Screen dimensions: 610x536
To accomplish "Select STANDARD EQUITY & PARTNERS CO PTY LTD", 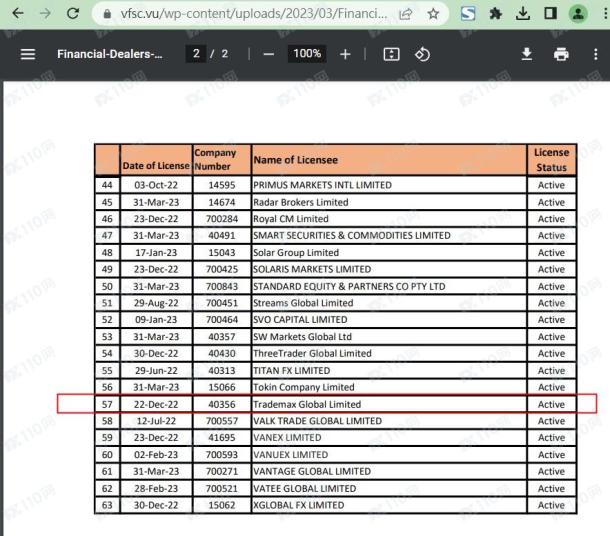I will [349, 287].
